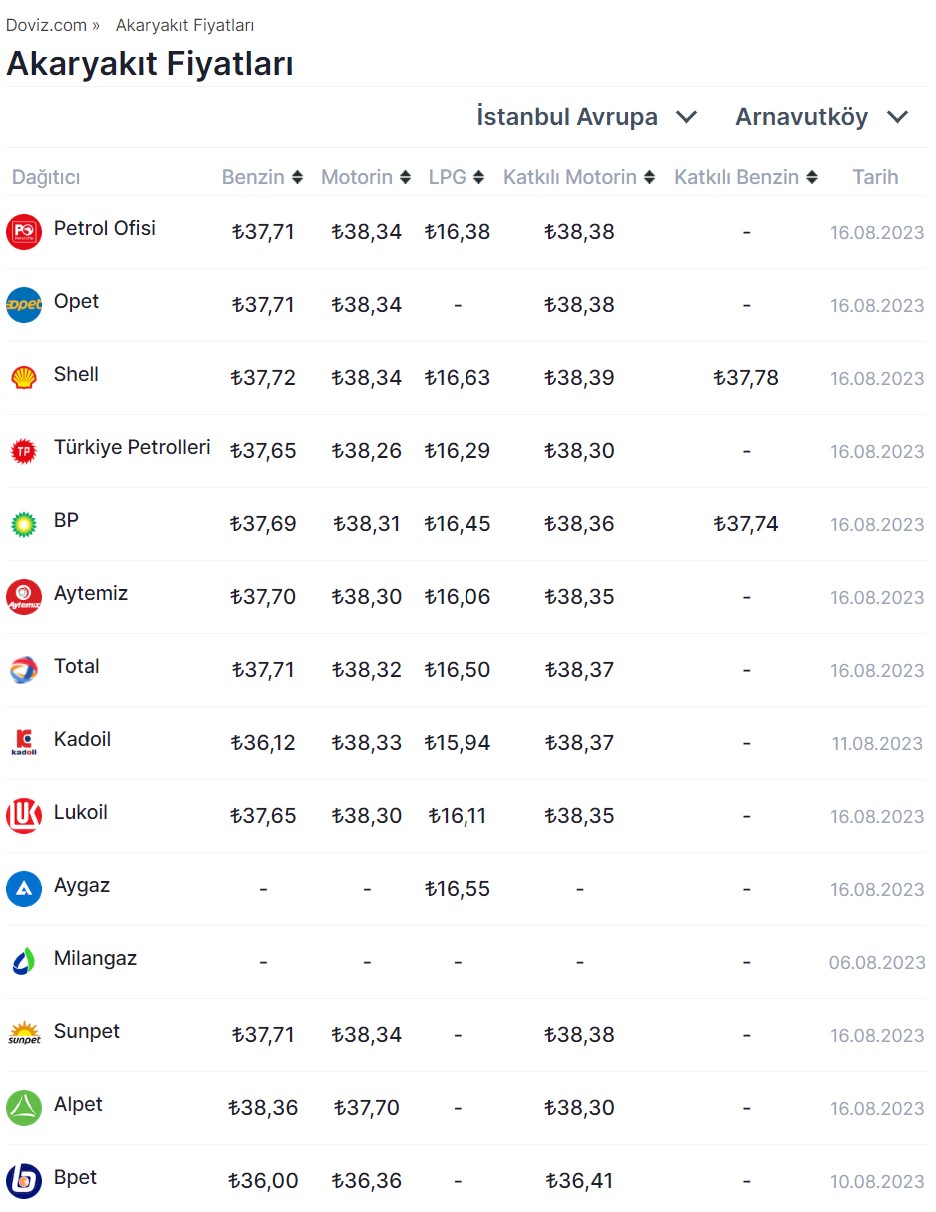This screenshot has height=1212, width=936.
Task: Sort by the Motorin column header
Action: (x=366, y=177)
